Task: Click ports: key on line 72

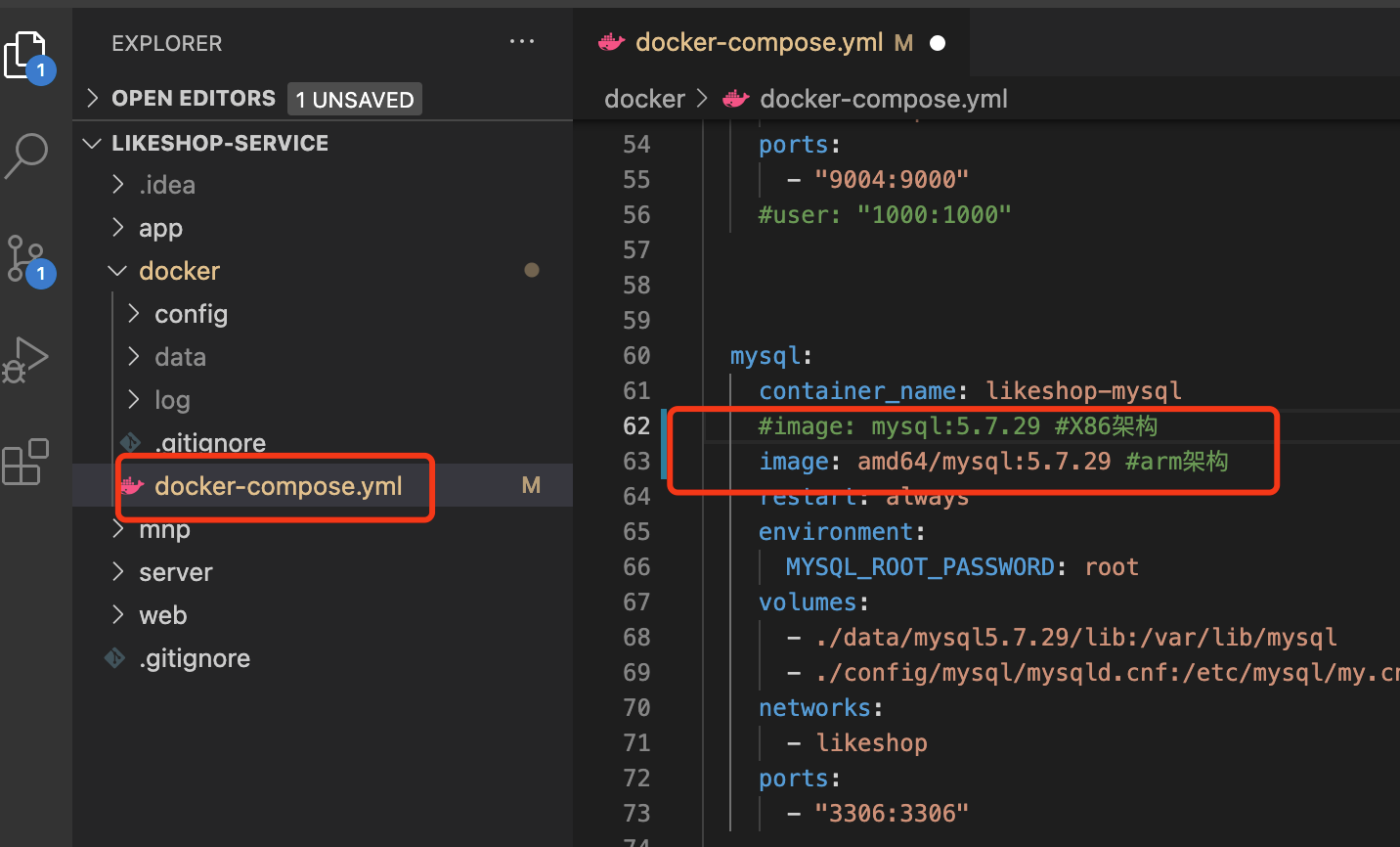Action: coord(800,779)
